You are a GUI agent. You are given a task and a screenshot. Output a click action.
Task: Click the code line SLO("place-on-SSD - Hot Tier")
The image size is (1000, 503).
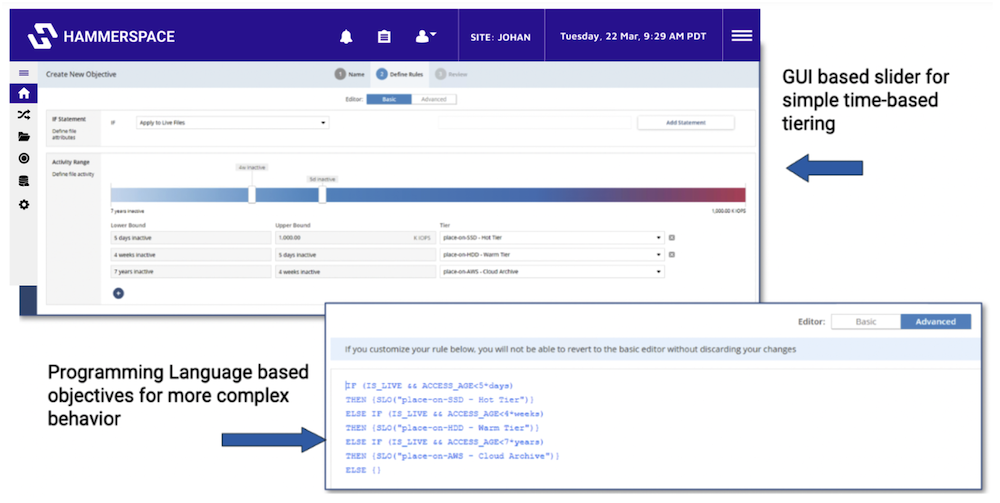coord(439,400)
